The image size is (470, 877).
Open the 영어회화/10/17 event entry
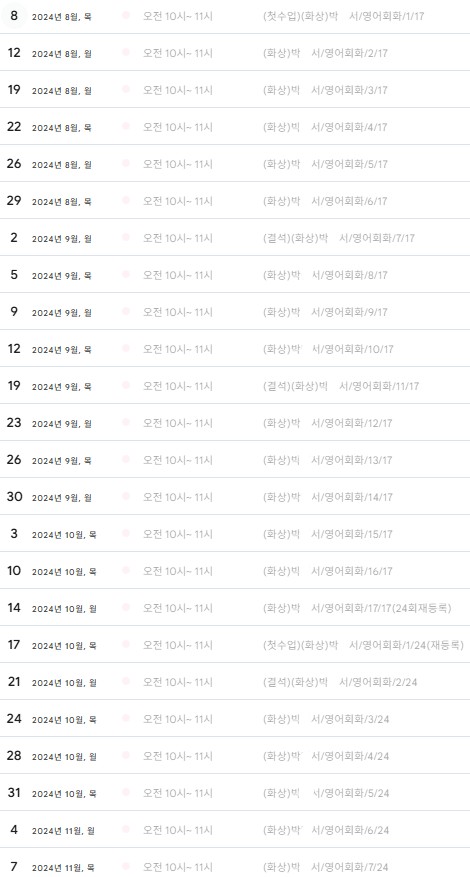(x=328, y=348)
